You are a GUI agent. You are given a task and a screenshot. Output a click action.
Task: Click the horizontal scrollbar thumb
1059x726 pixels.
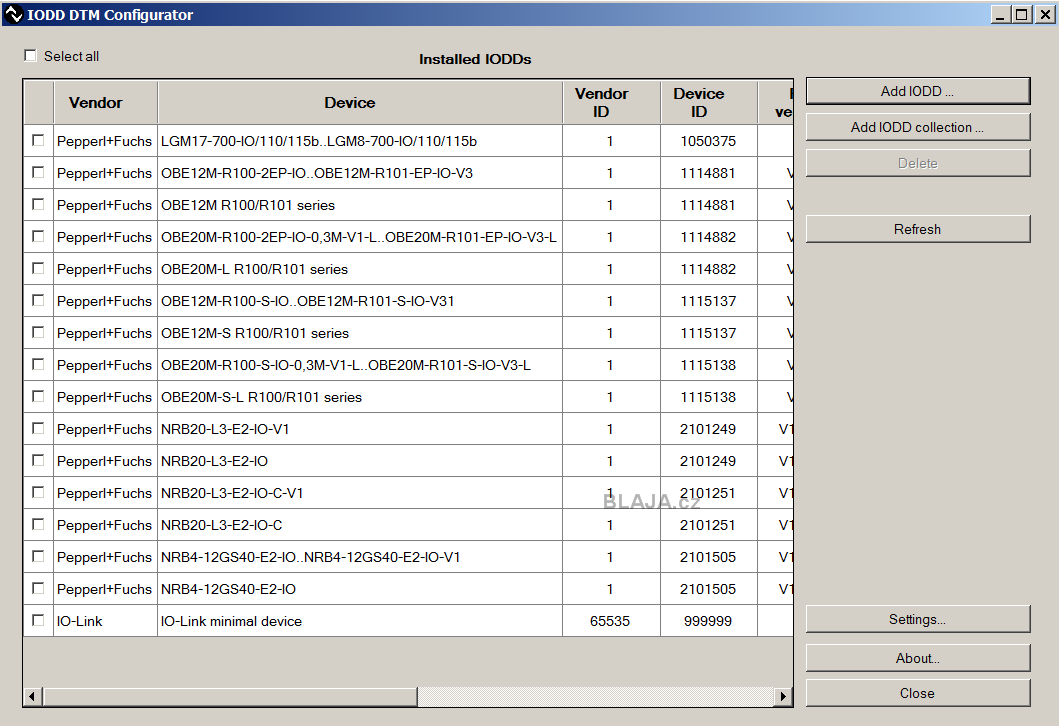[x=230, y=696]
